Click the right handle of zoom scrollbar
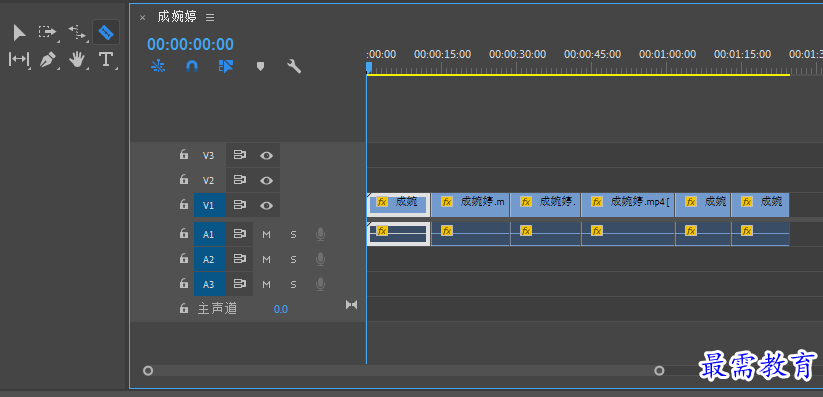823x397 pixels. tap(659, 371)
